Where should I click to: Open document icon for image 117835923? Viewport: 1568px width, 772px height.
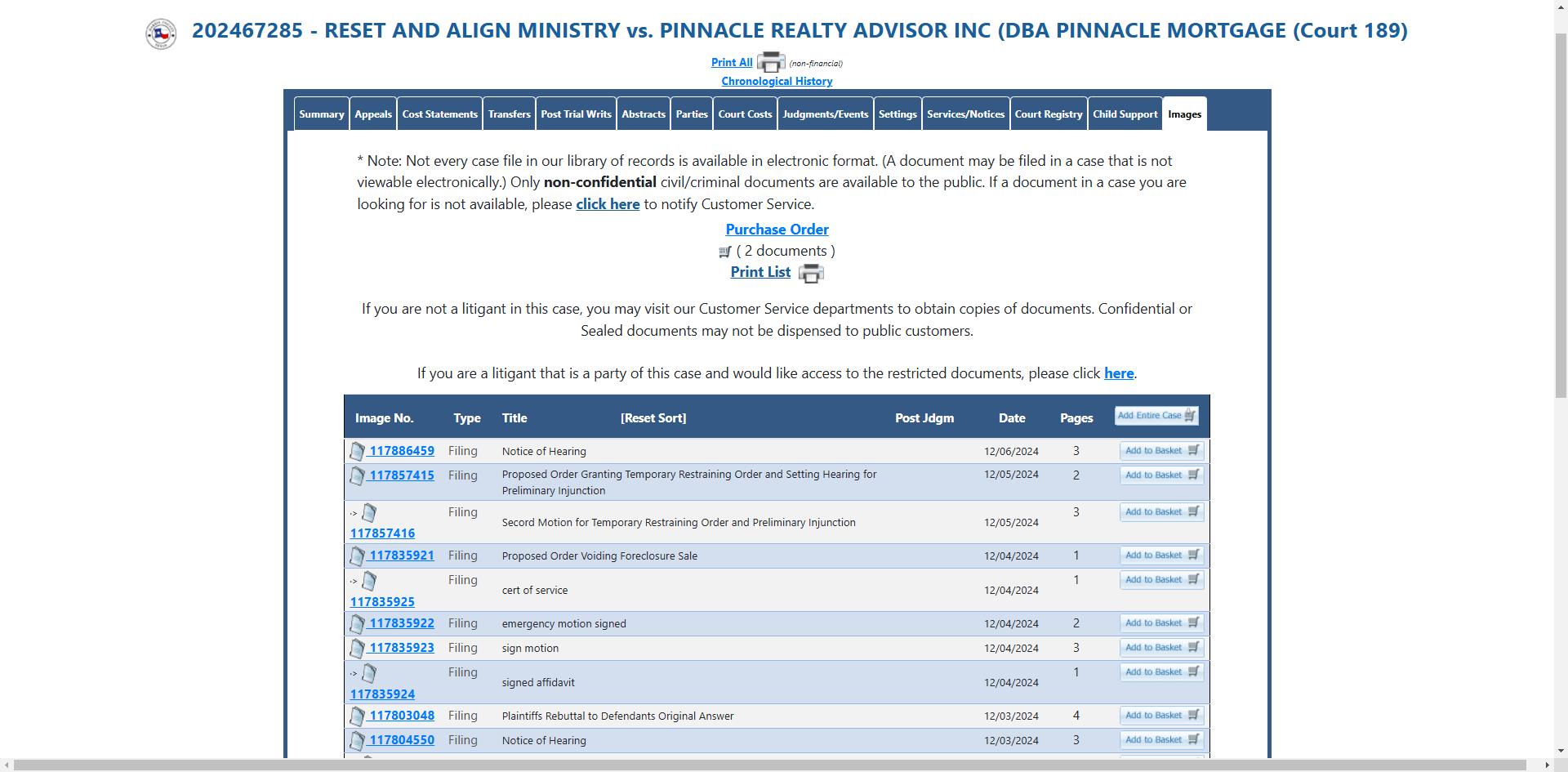click(357, 648)
